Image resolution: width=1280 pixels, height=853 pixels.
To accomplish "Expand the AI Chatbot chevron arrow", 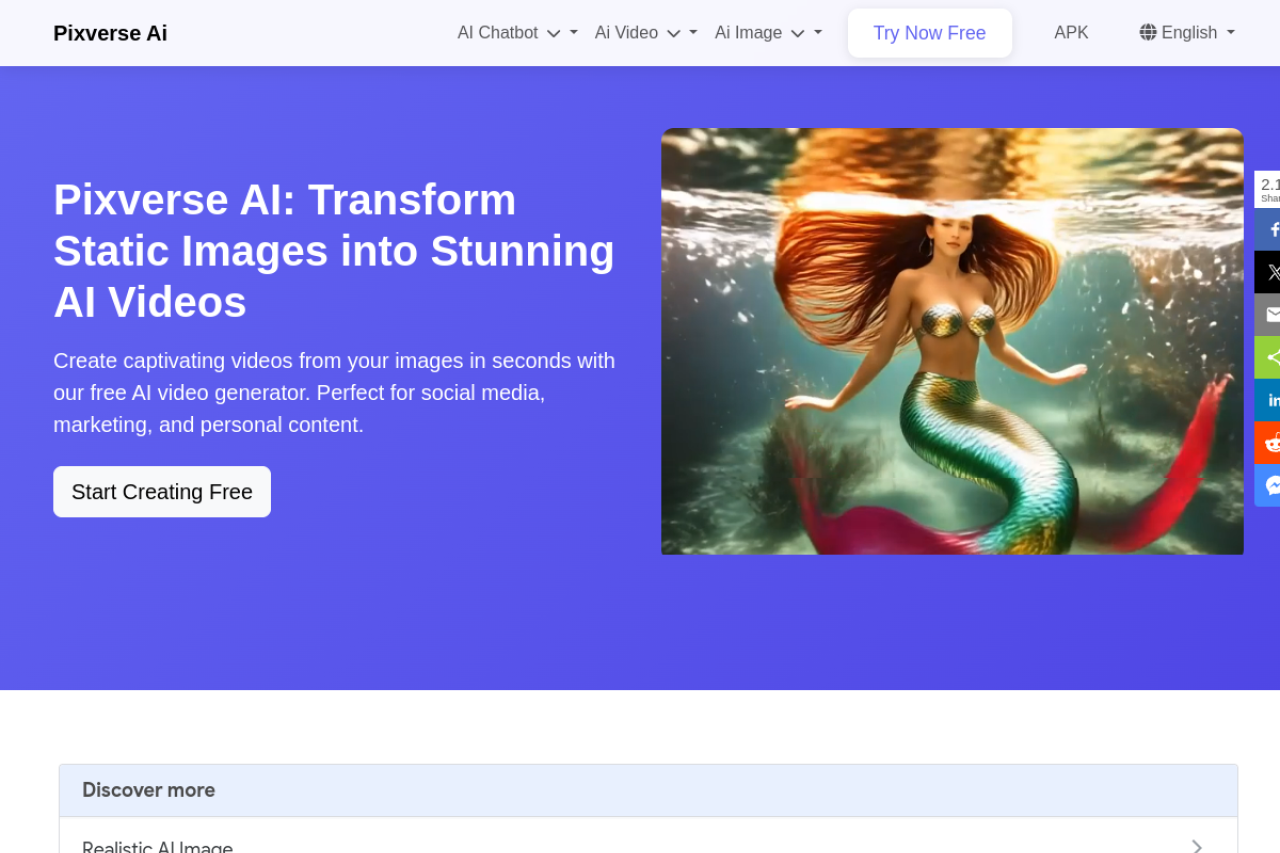I will pos(553,33).
